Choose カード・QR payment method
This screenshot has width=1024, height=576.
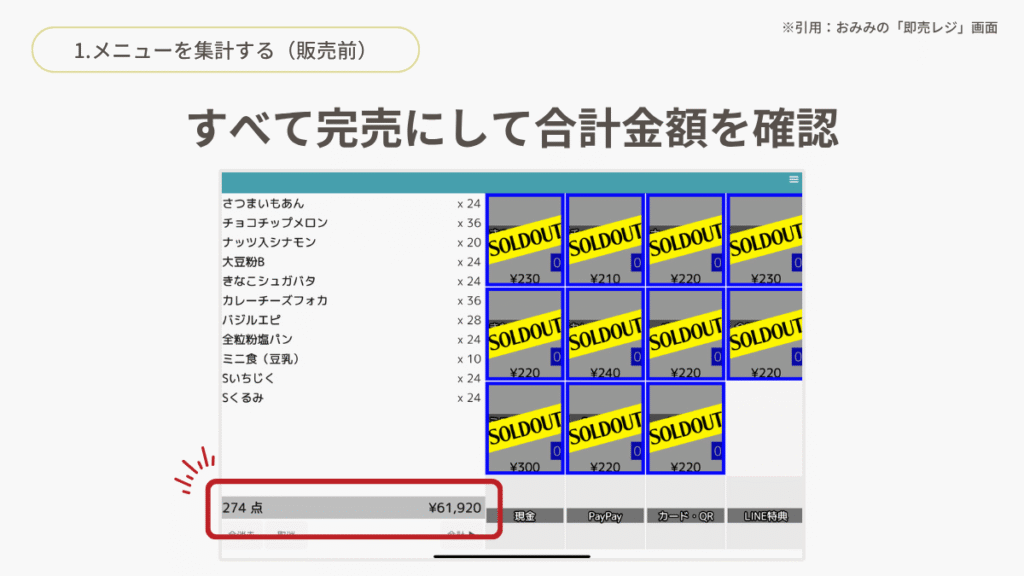685,516
